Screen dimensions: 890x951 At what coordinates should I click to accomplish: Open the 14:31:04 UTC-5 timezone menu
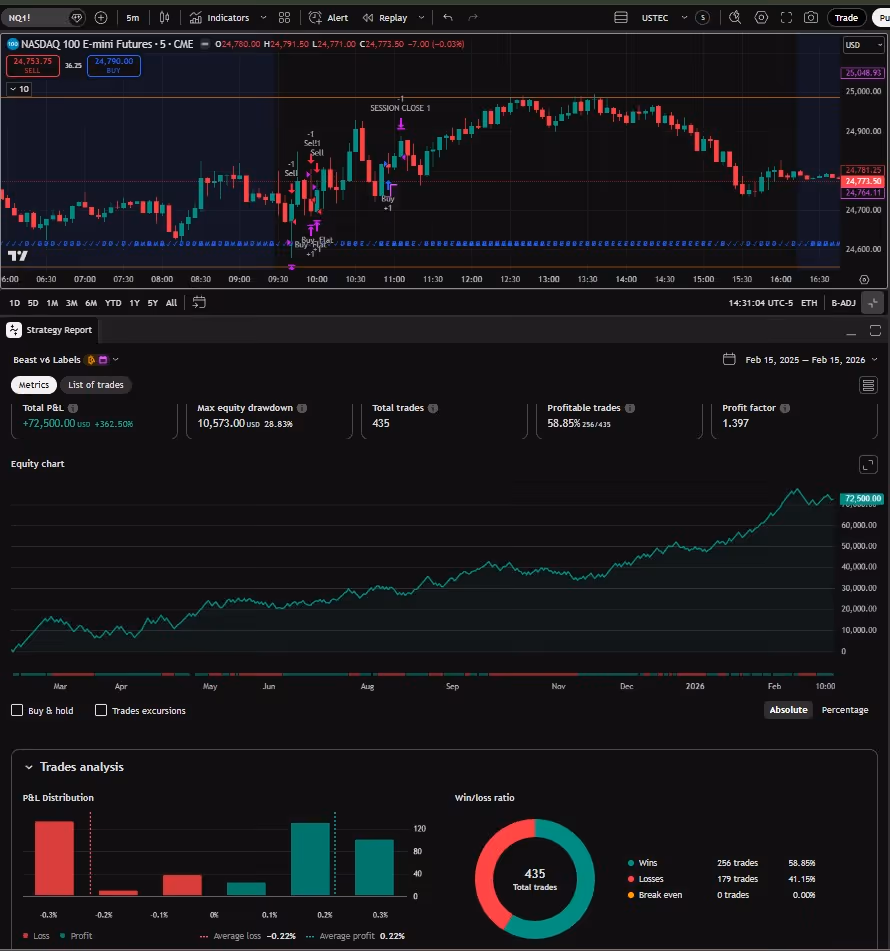pos(761,303)
